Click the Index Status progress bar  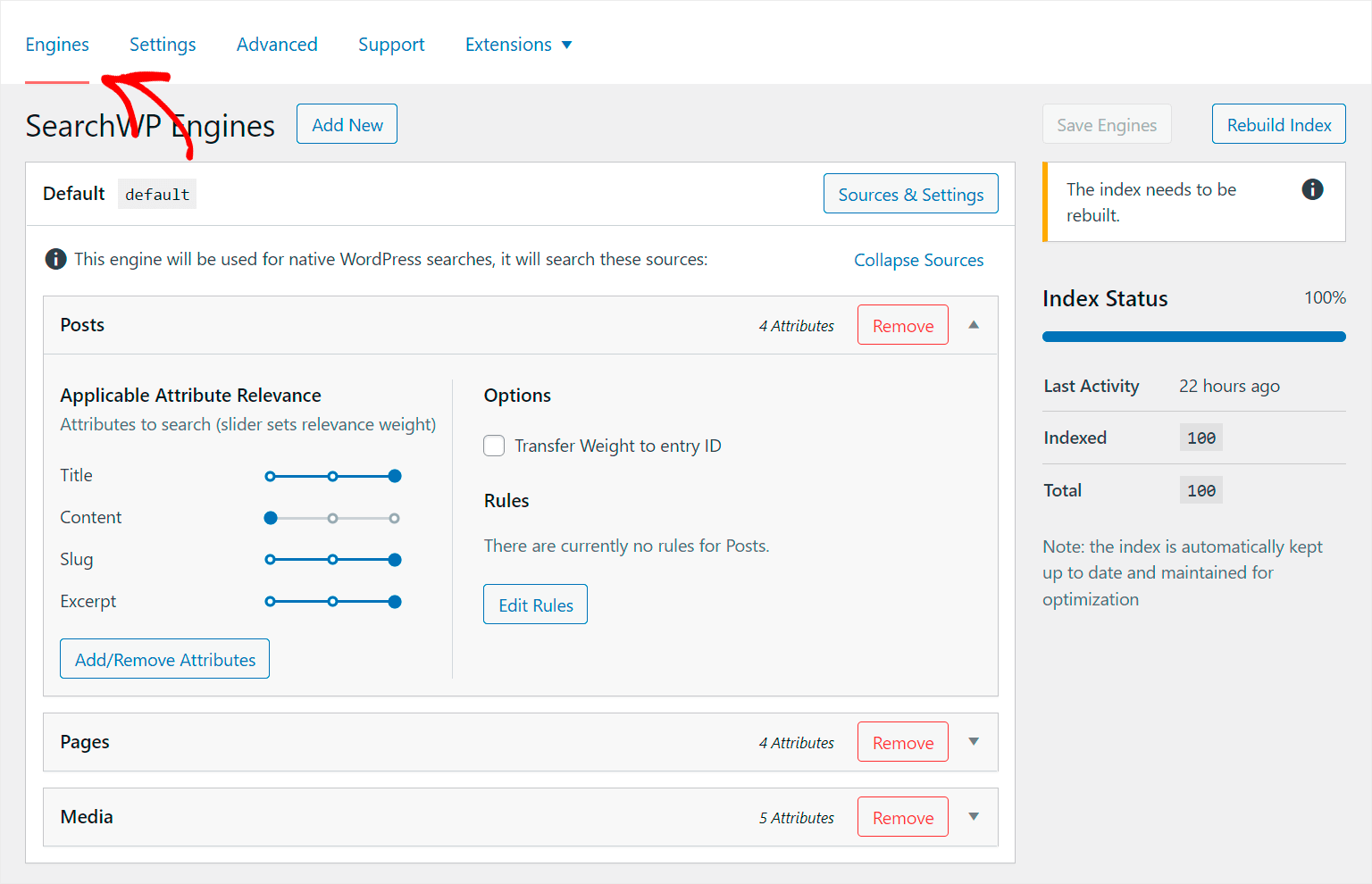[1194, 337]
